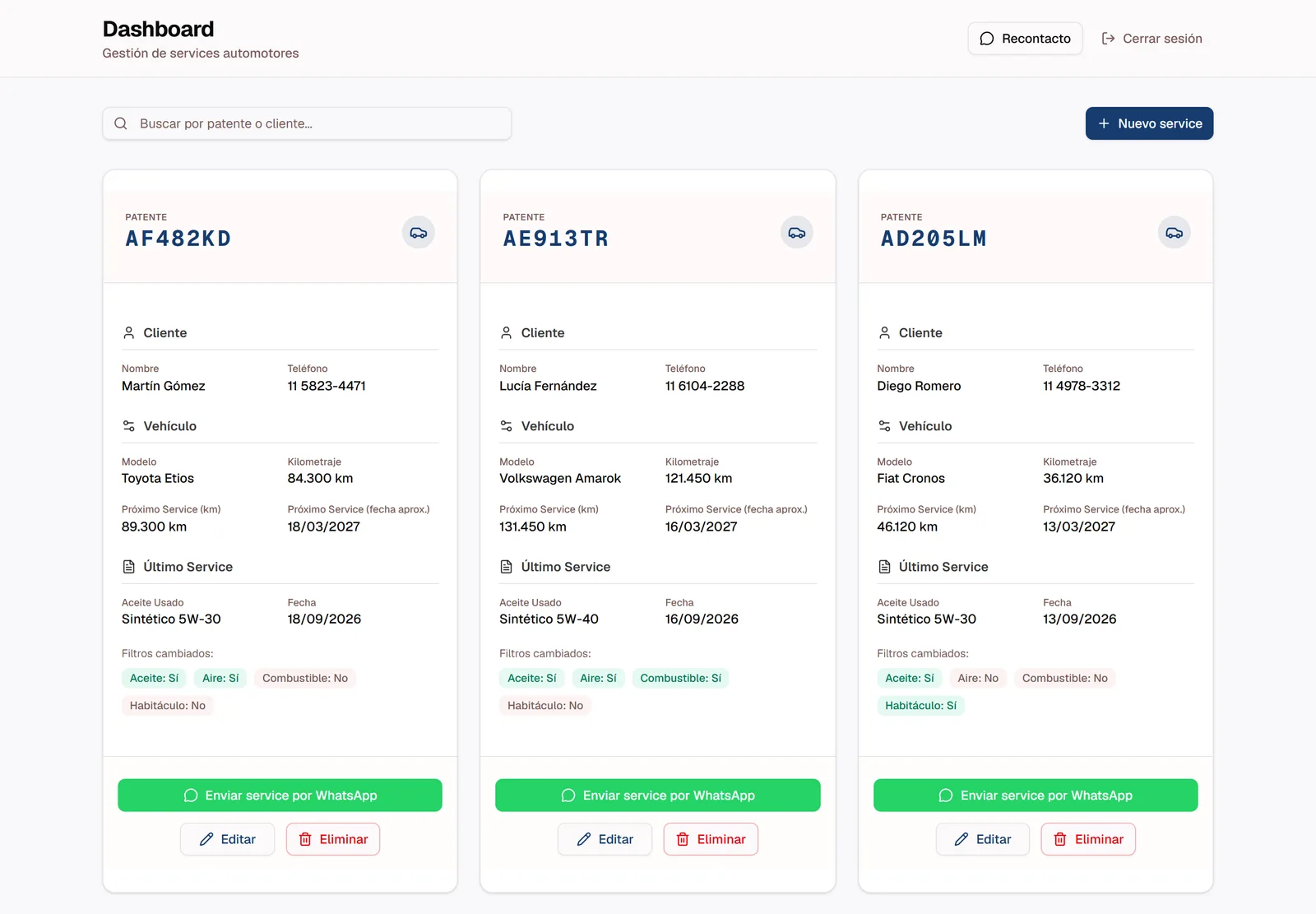Screen dimensions: 1316x914
Task: Click the document icon for Diego Romero's Último Service
Action: pos(884,566)
